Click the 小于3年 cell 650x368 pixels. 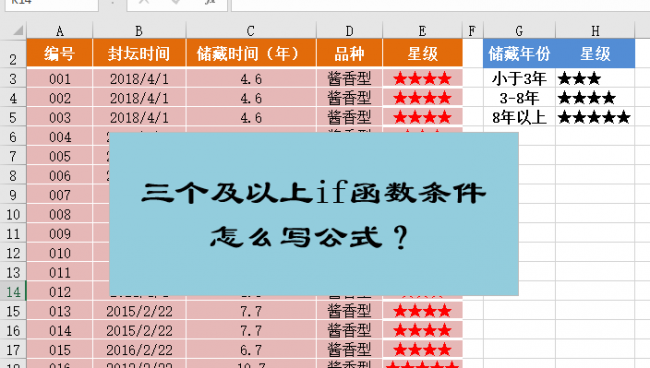point(519,79)
